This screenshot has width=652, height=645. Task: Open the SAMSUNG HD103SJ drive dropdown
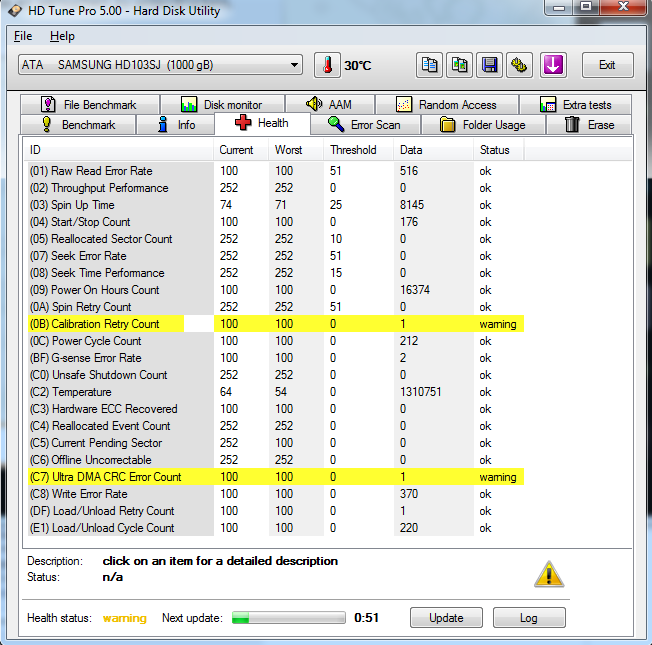coord(161,65)
